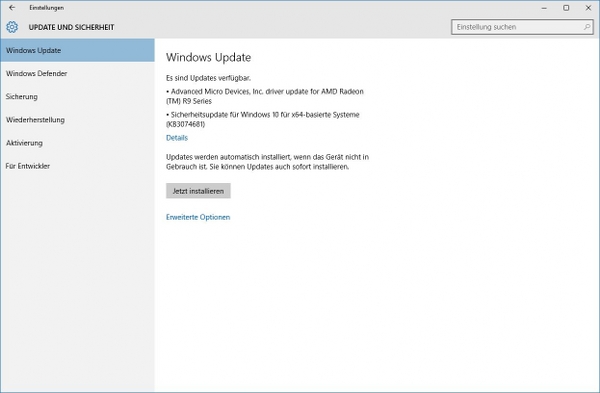Click the settings gear icon
Screen dimensions: 600x393
pos(12,27)
